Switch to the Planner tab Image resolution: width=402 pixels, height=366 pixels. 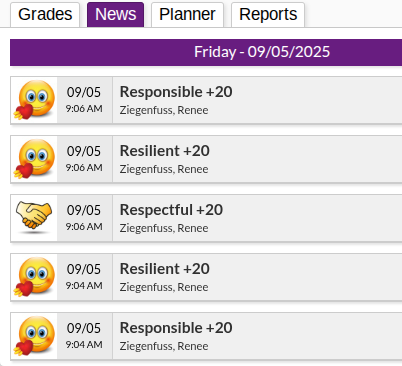coord(187,15)
